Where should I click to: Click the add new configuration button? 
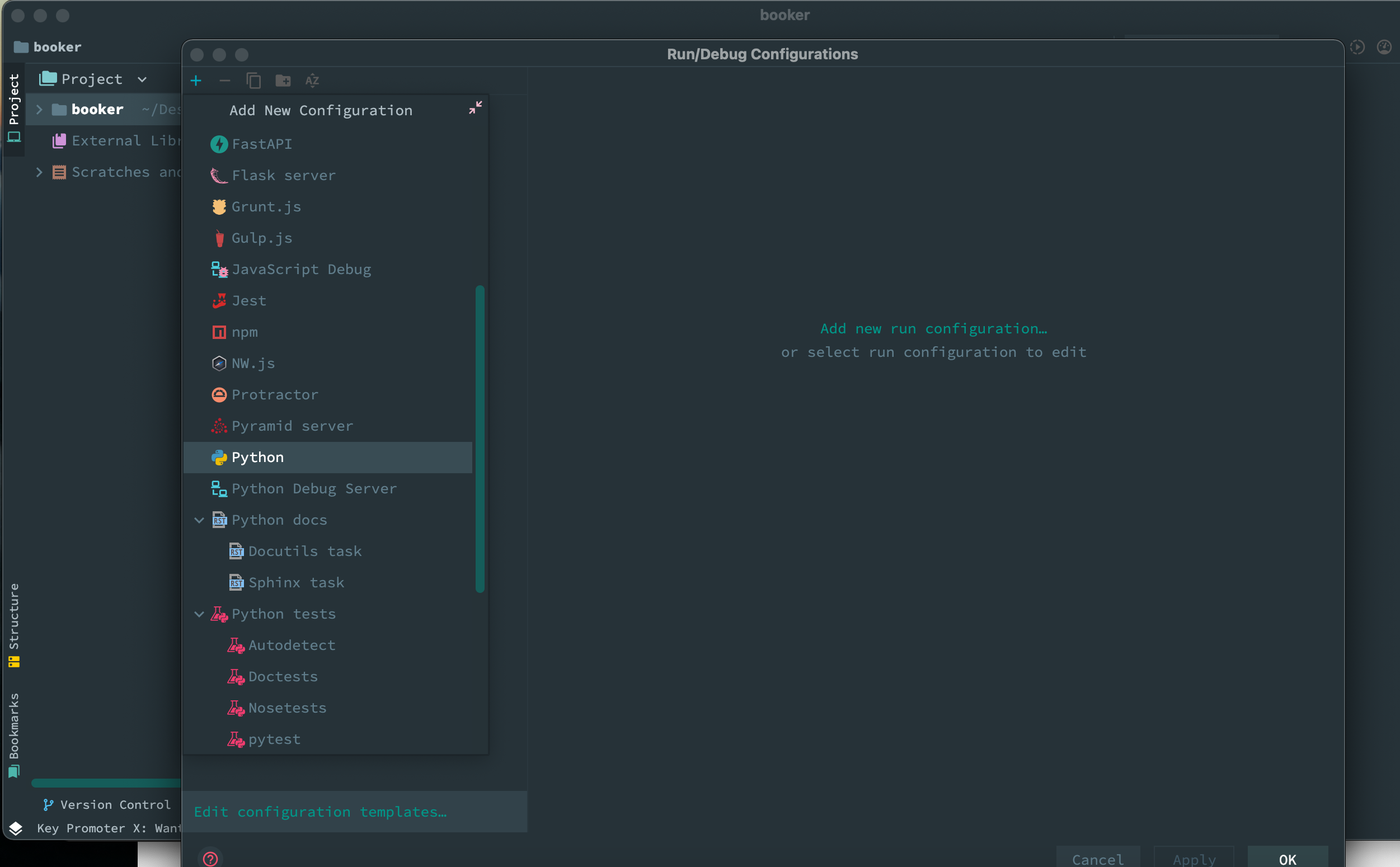(196, 80)
